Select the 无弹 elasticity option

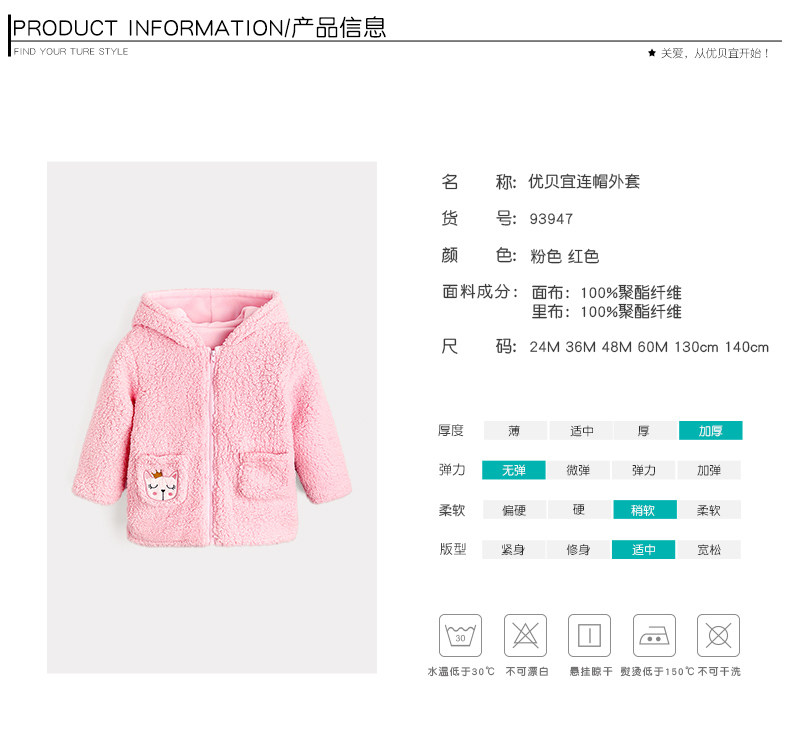tap(513, 470)
